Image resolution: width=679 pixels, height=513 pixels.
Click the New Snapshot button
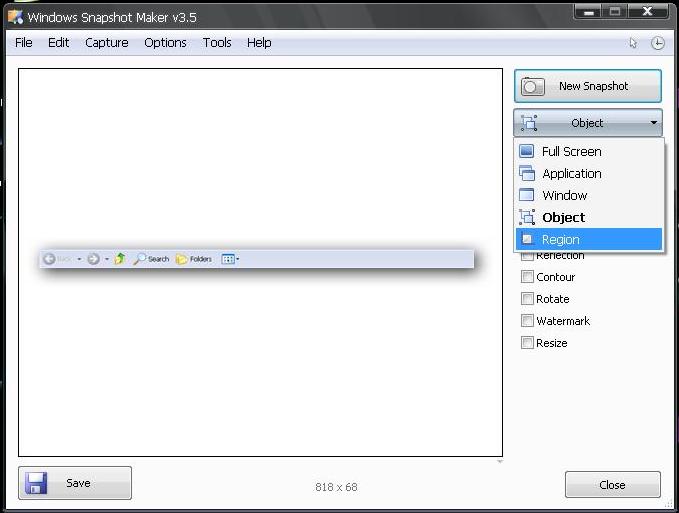(x=588, y=86)
